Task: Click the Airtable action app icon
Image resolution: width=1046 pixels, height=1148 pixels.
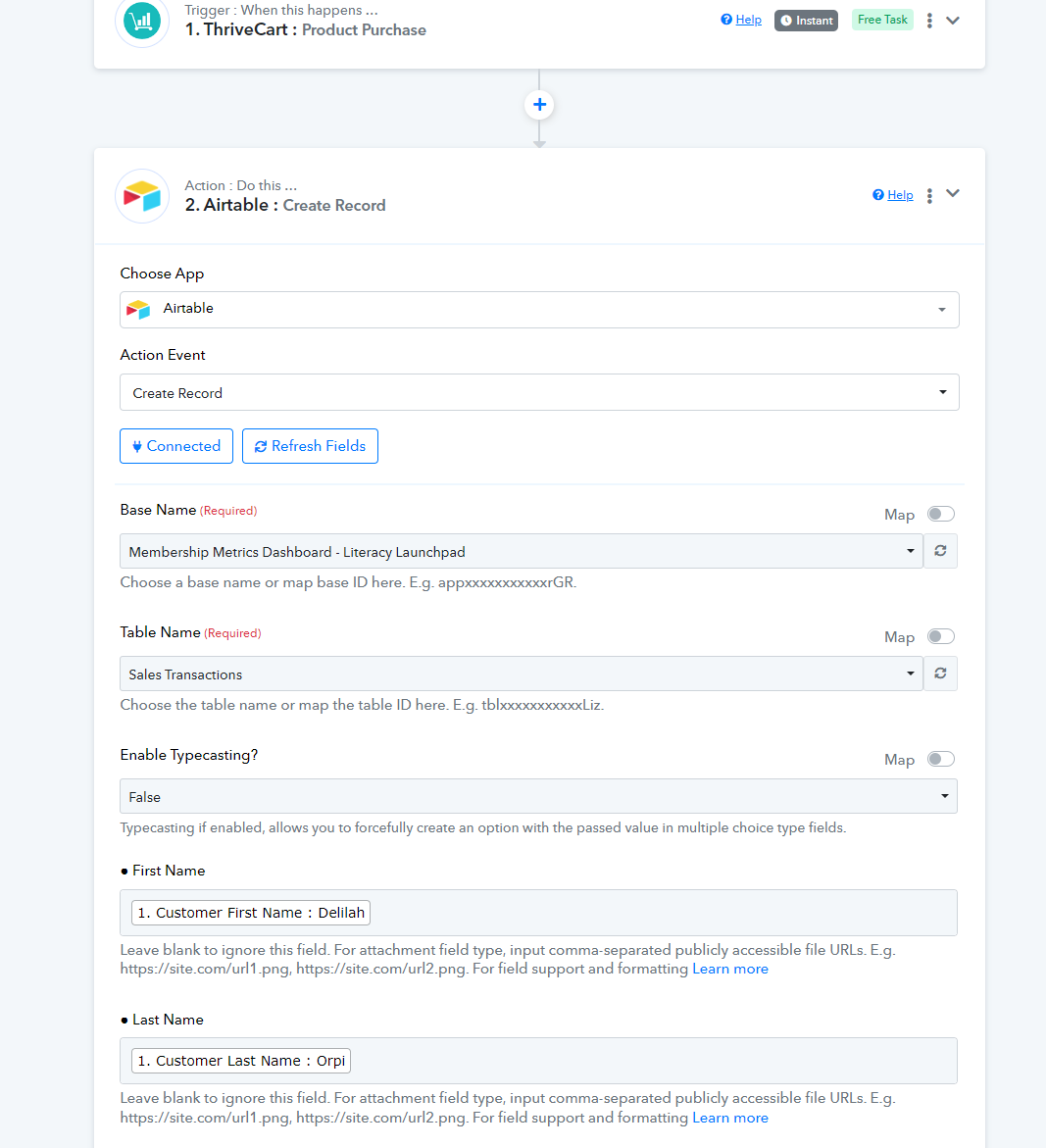Action: [142, 196]
